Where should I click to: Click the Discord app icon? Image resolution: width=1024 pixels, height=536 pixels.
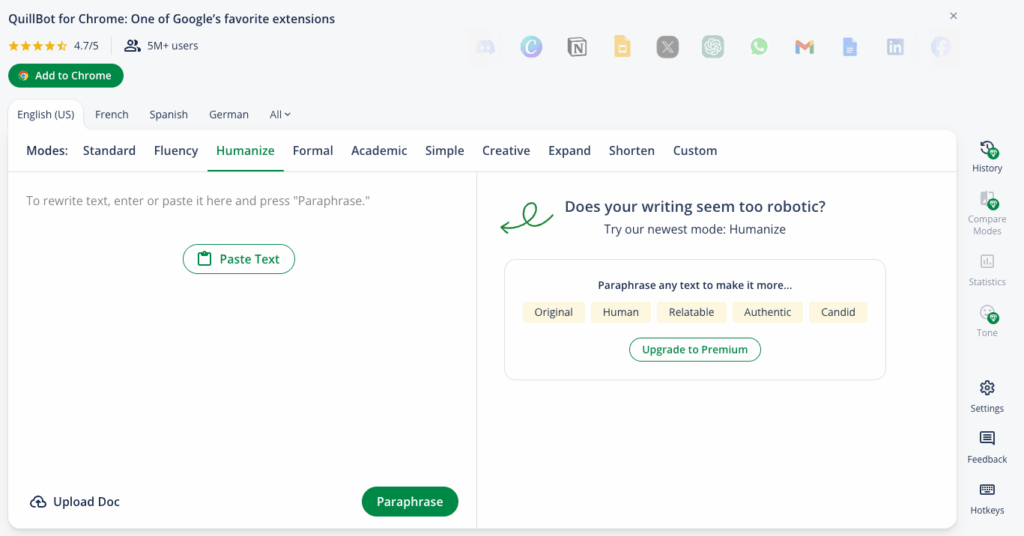coord(485,47)
